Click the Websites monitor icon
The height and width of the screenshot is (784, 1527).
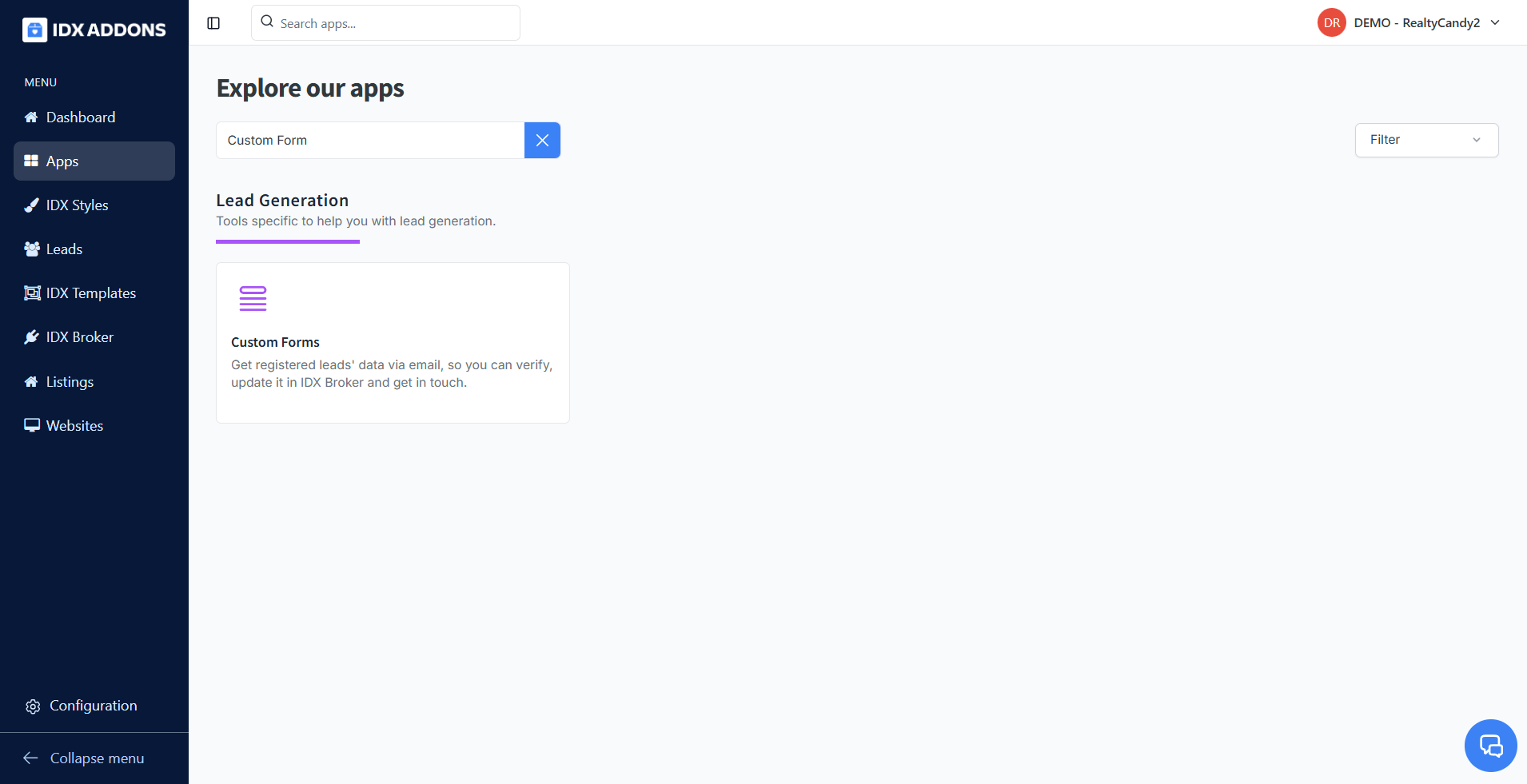point(32,426)
